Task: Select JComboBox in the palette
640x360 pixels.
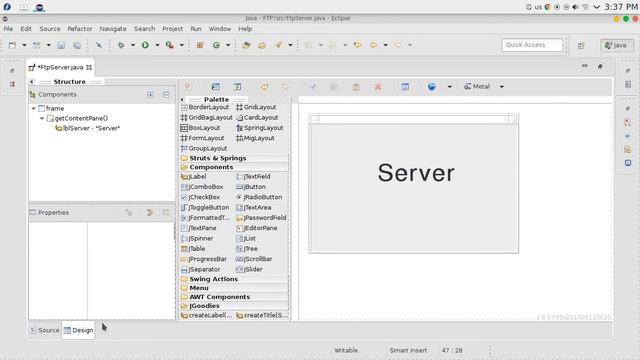Action: click(202, 187)
